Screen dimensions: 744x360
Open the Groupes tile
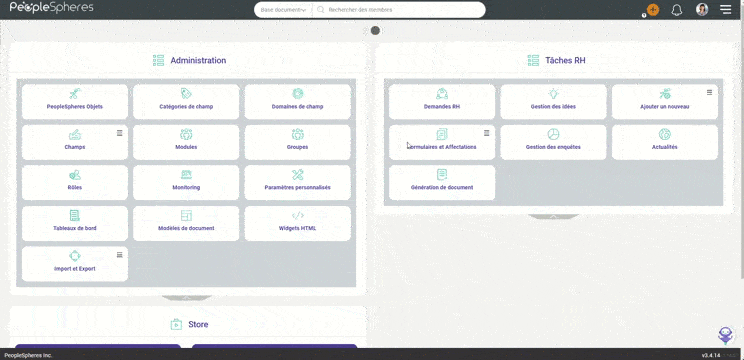pos(298,142)
